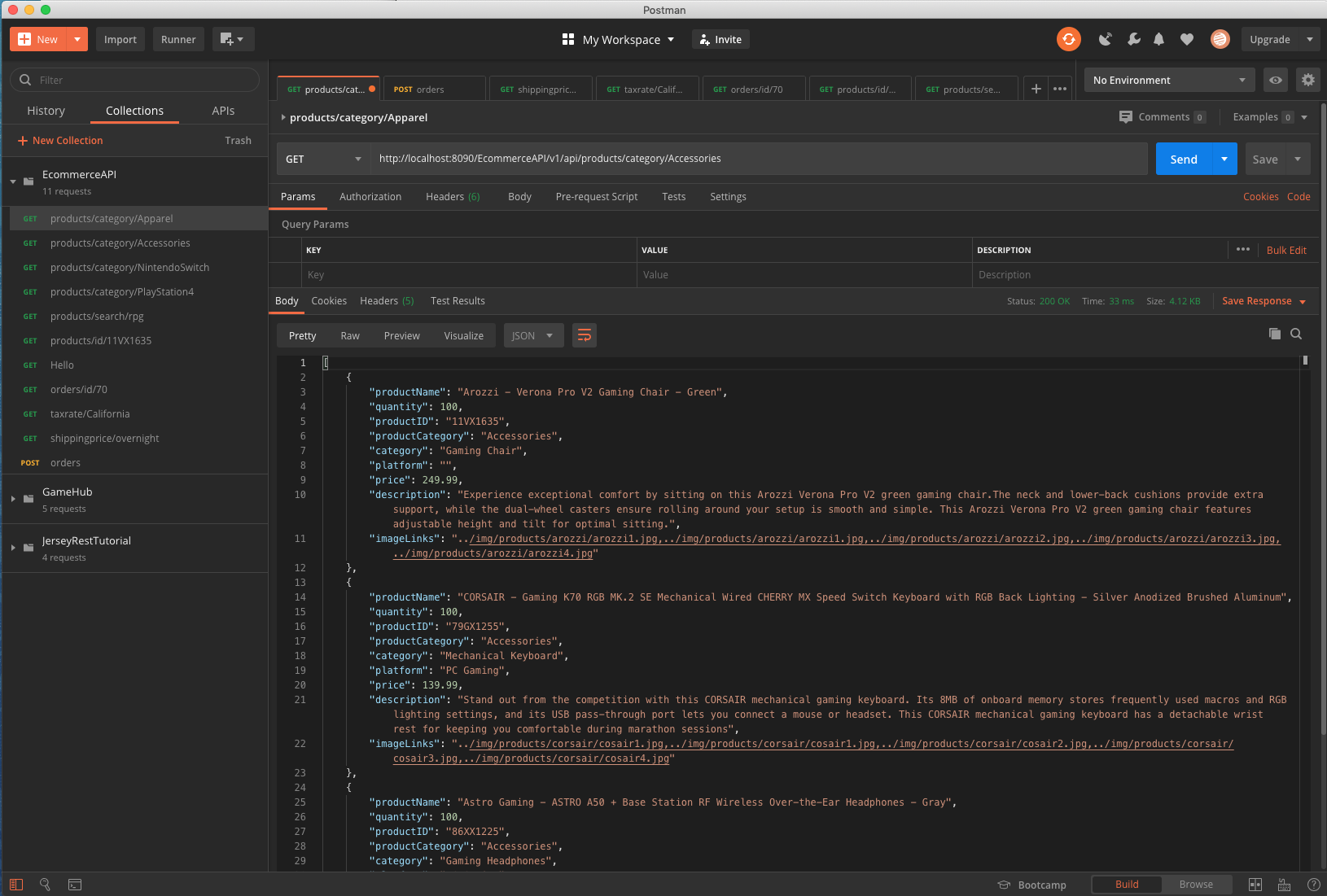Open the Test Results tab

point(458,301)
